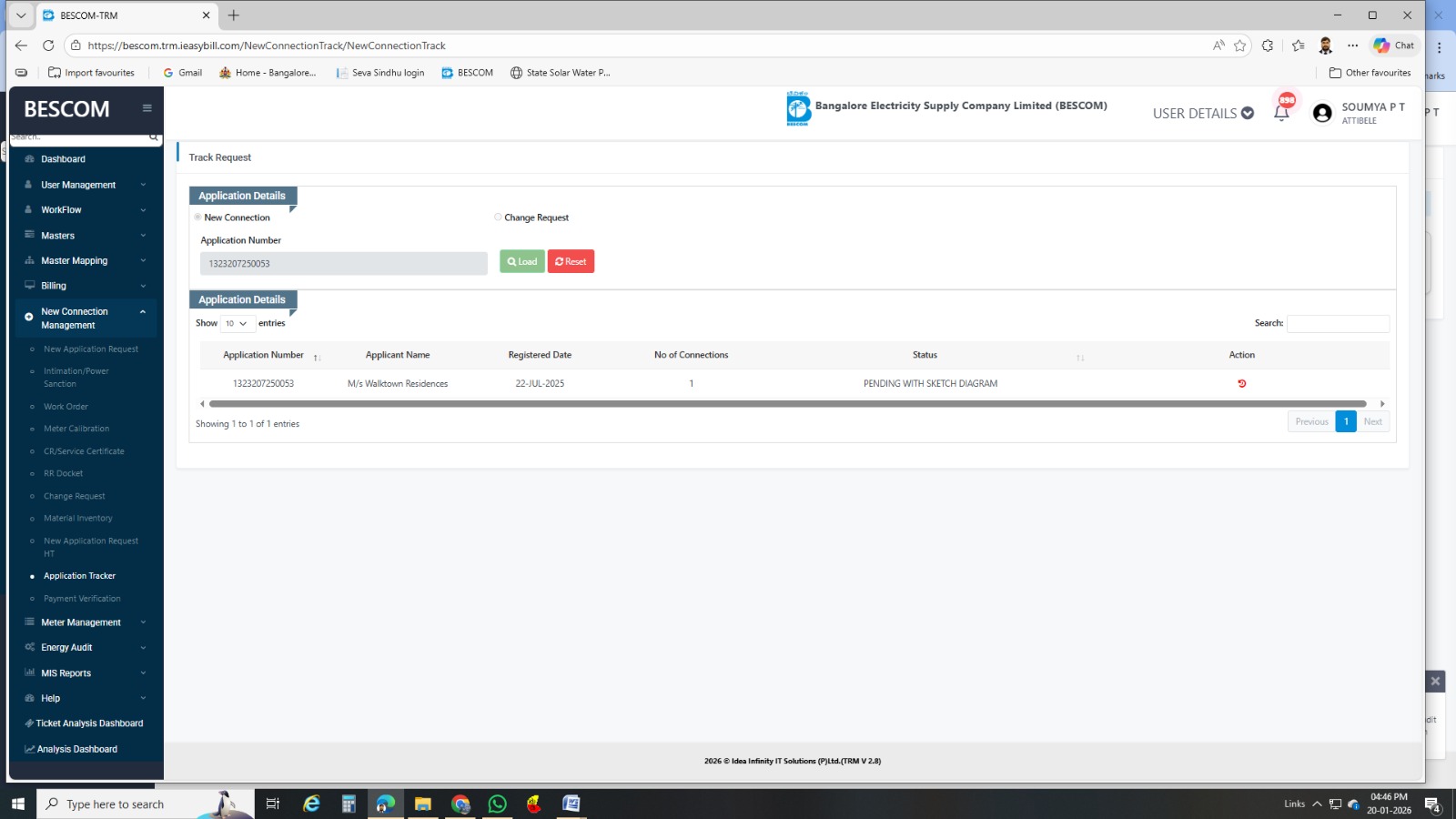1456x819 pixels.
Task: Click the sidebar search magnifier icon
Action: coord(154,136)
